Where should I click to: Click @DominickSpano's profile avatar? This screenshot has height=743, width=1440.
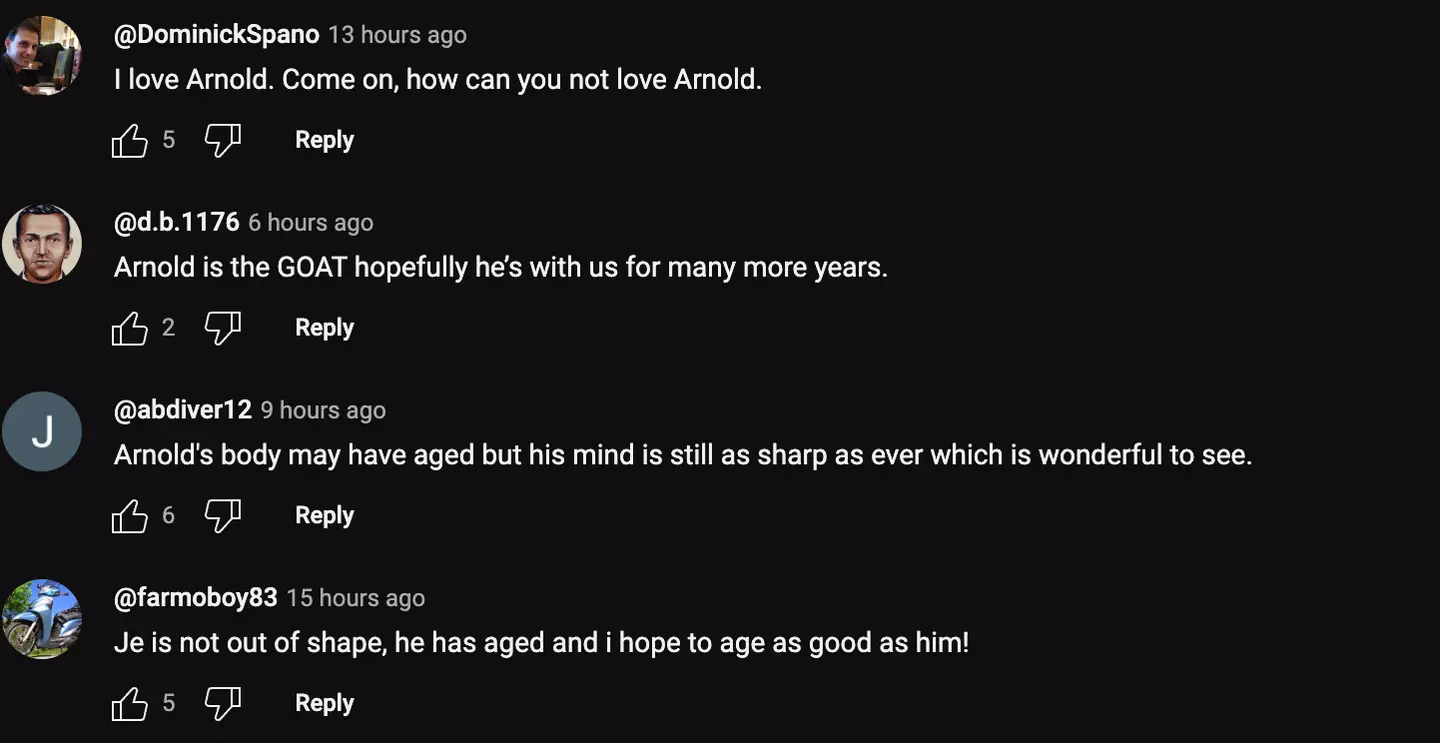(x=42, y=56)
